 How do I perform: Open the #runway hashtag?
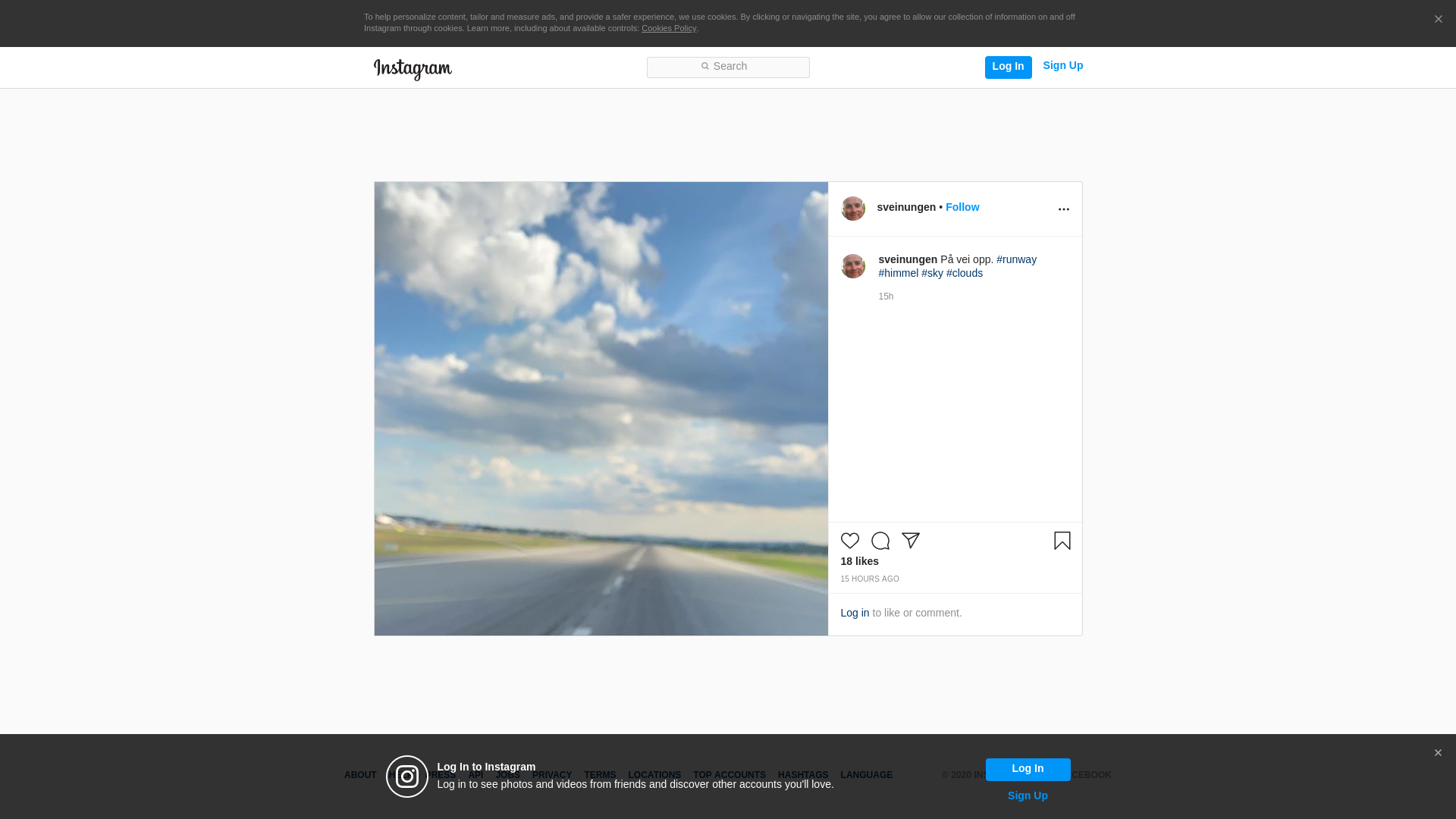tap(1016, 259)
